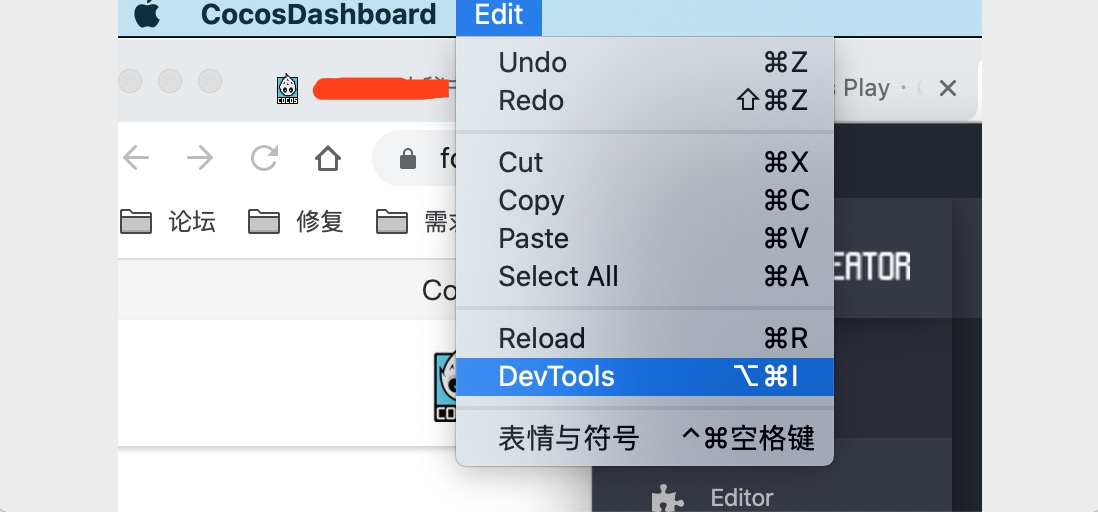Choose Select All menu entry
Screen dimensions: 1098x512
[645, 277]
